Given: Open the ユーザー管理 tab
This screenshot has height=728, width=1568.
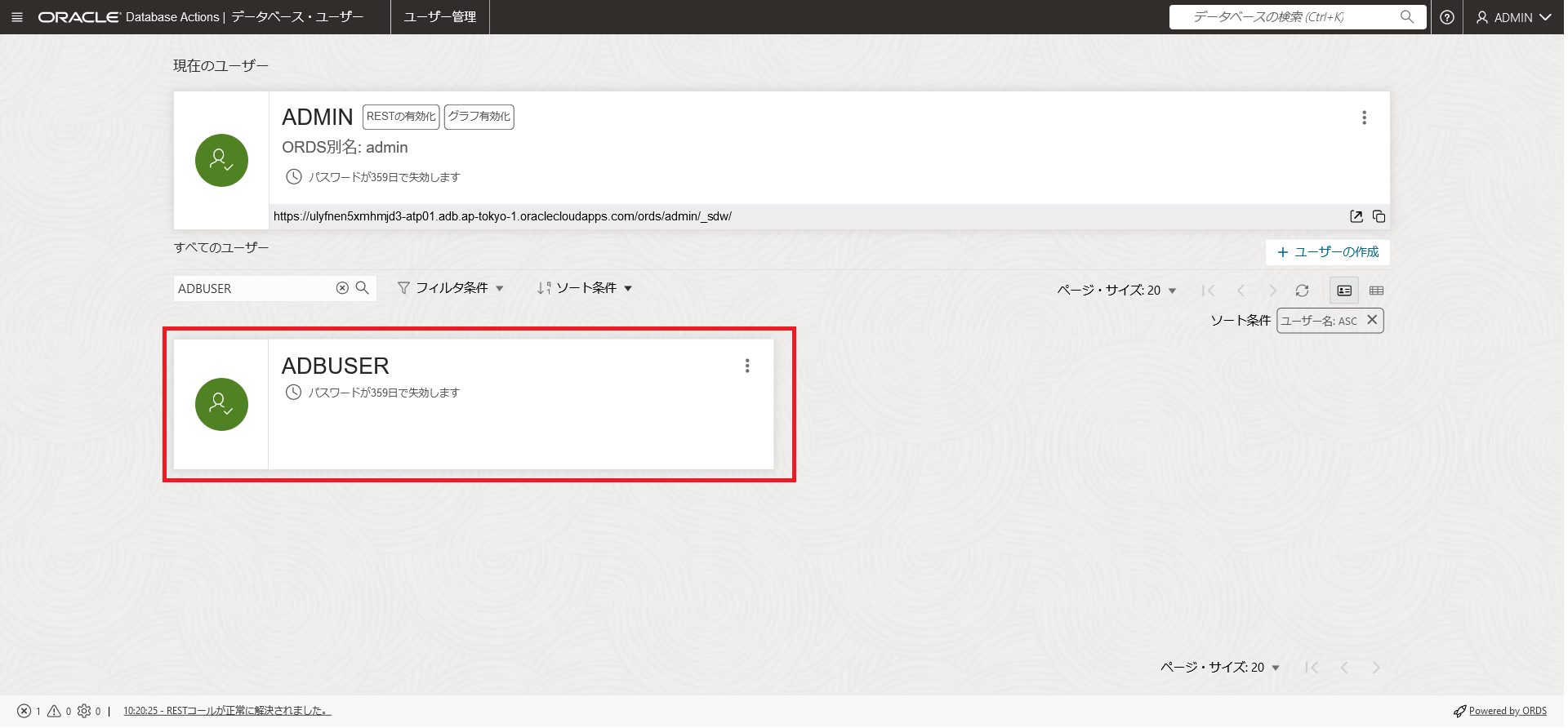Looking at the screenshot, I should 440,17.
